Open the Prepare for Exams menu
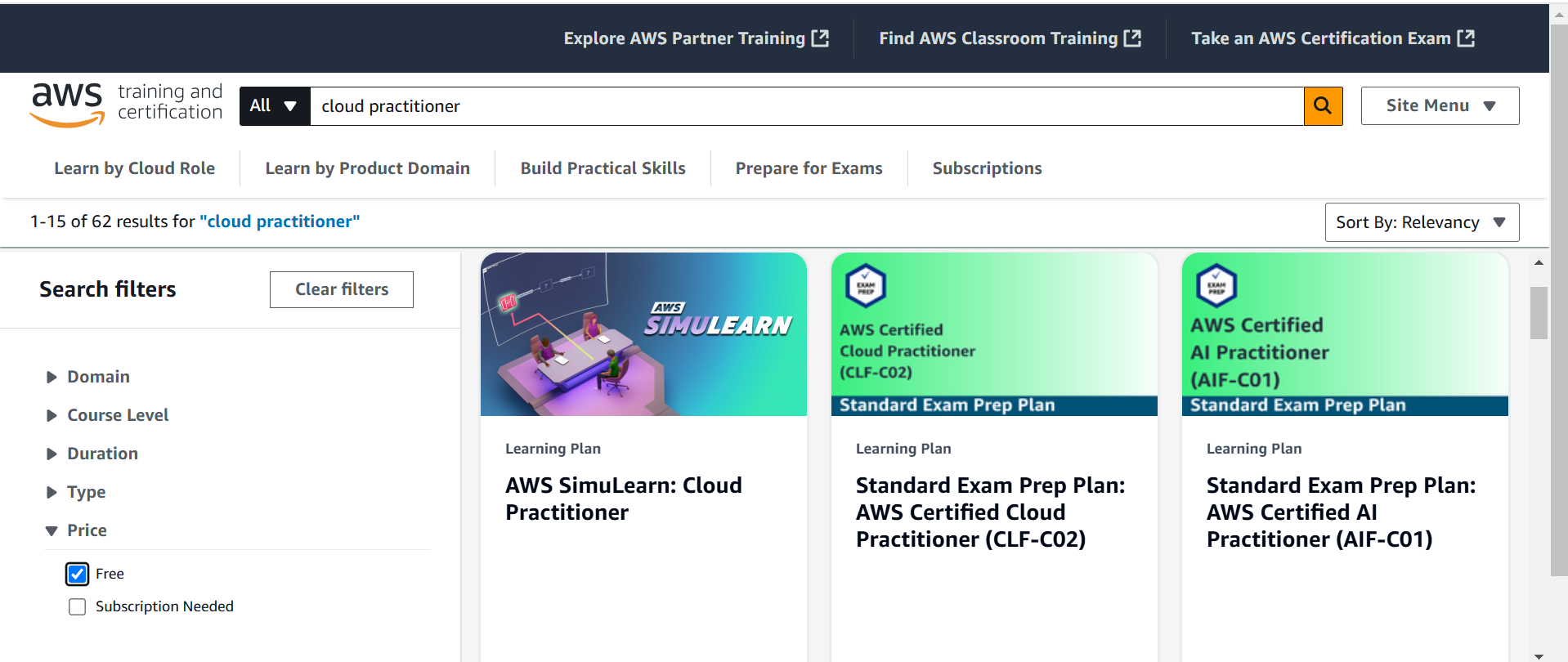Screen dimensions: 1568x662 click(x=809, y=168)
